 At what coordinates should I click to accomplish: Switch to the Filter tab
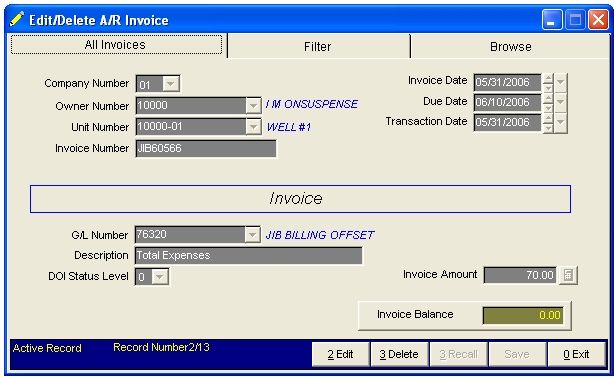(x=318, y=46)
